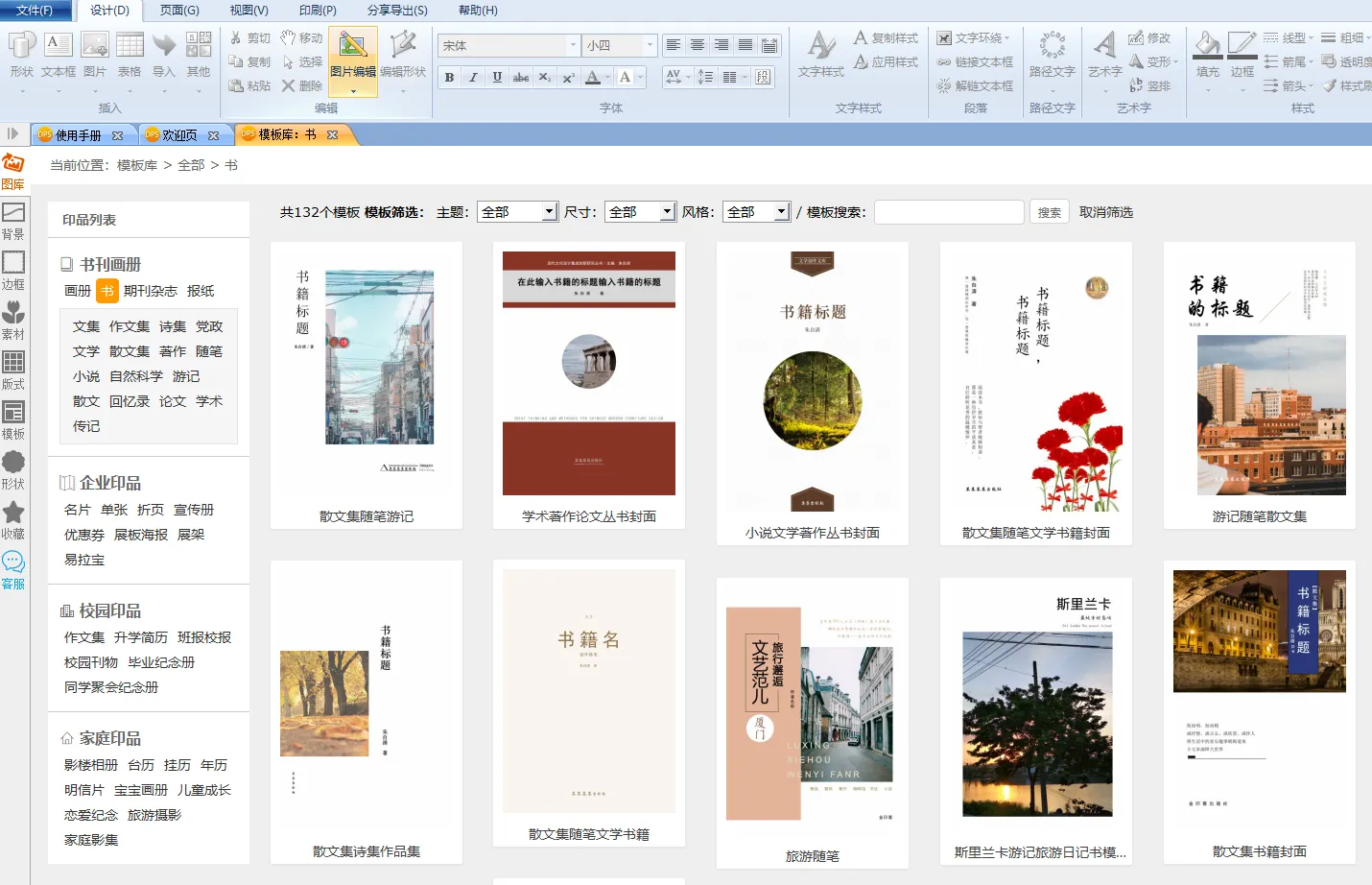
Task: Open the 文件(F) menu
Action: coord(35,11)
